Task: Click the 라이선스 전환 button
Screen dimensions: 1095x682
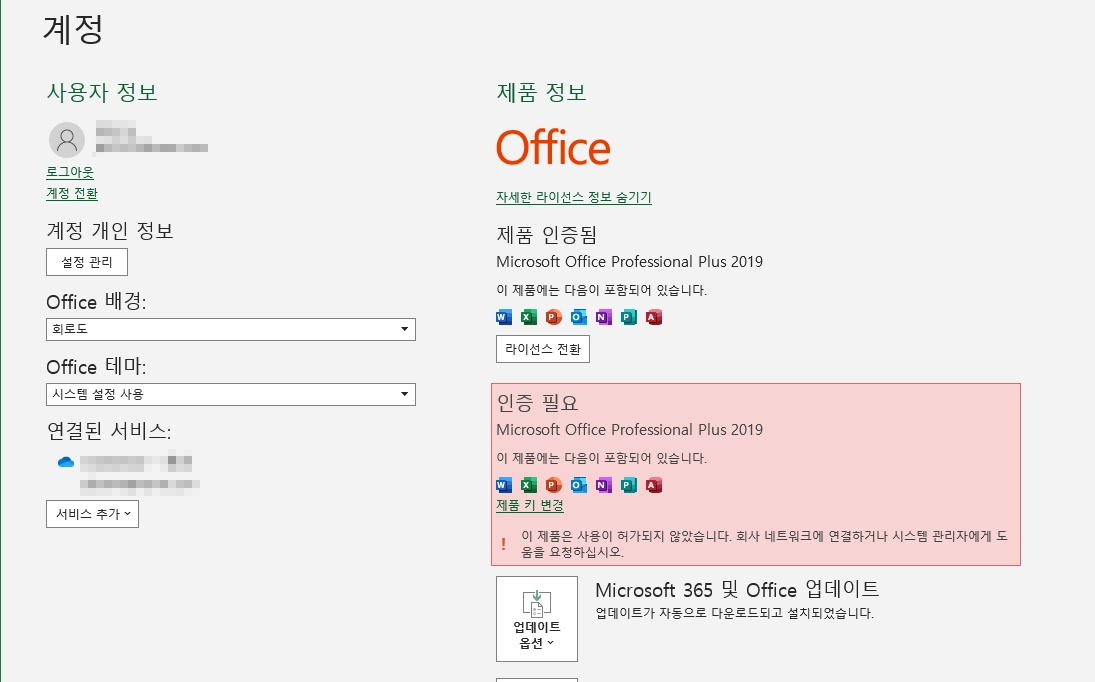Action: click(543, 349)
